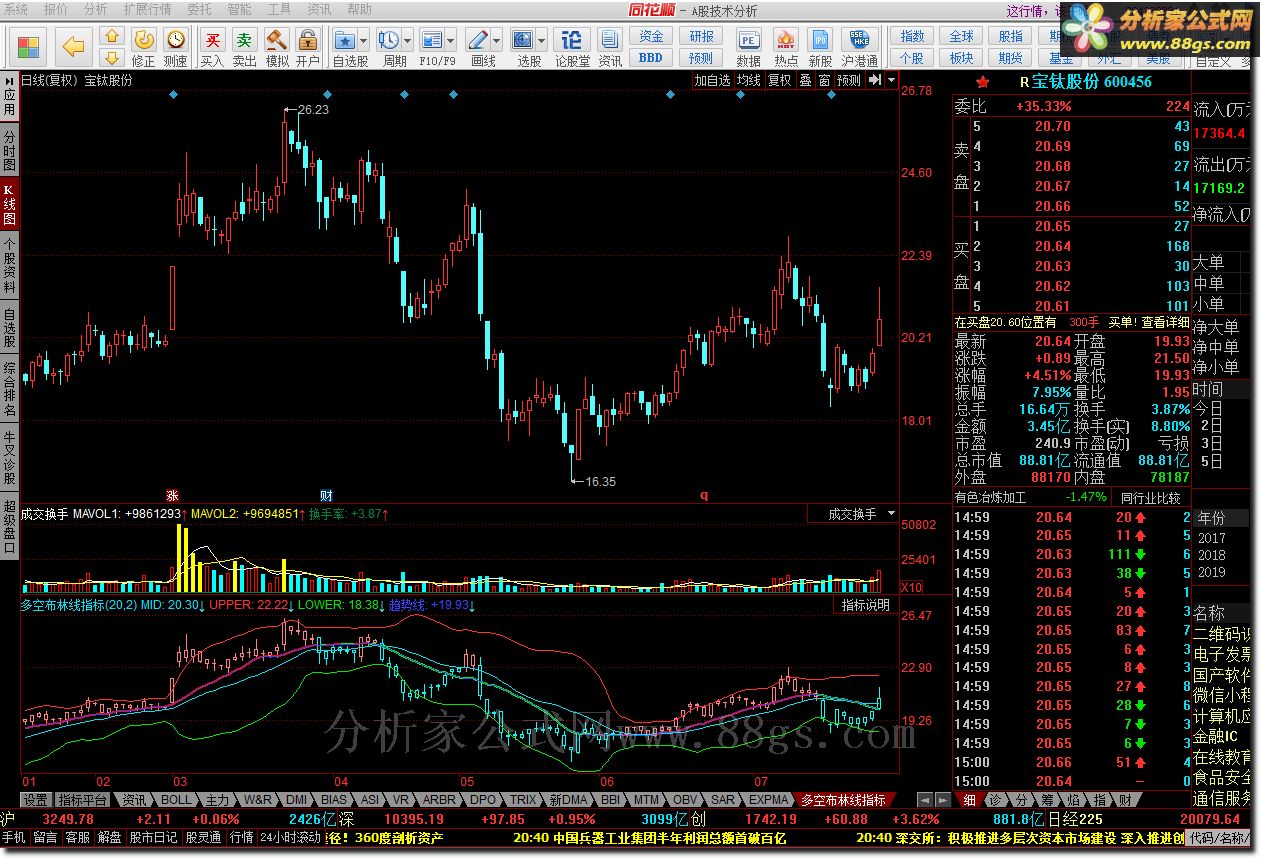1262x859 pixels.
Task: Expand the 周期 dropdown arrow
Action: pos(408,41)
